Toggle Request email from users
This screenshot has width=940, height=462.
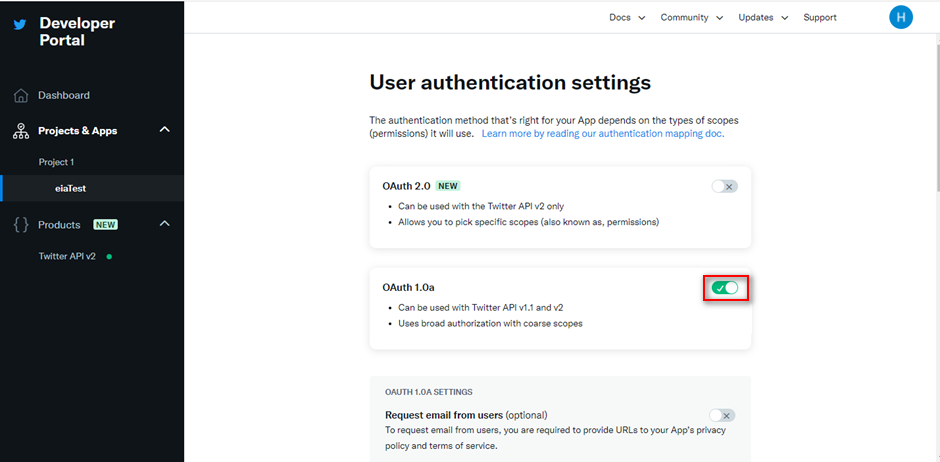pyautogui.click(x=722, y=415)
